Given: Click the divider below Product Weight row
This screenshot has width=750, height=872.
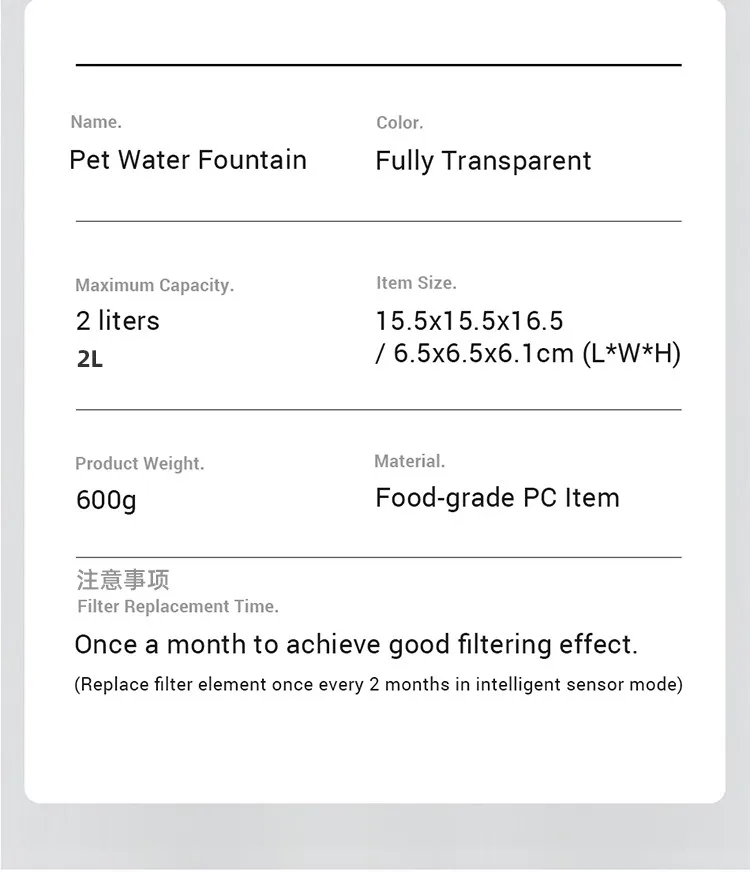Looking at the screenshot, I should (379, 557).
